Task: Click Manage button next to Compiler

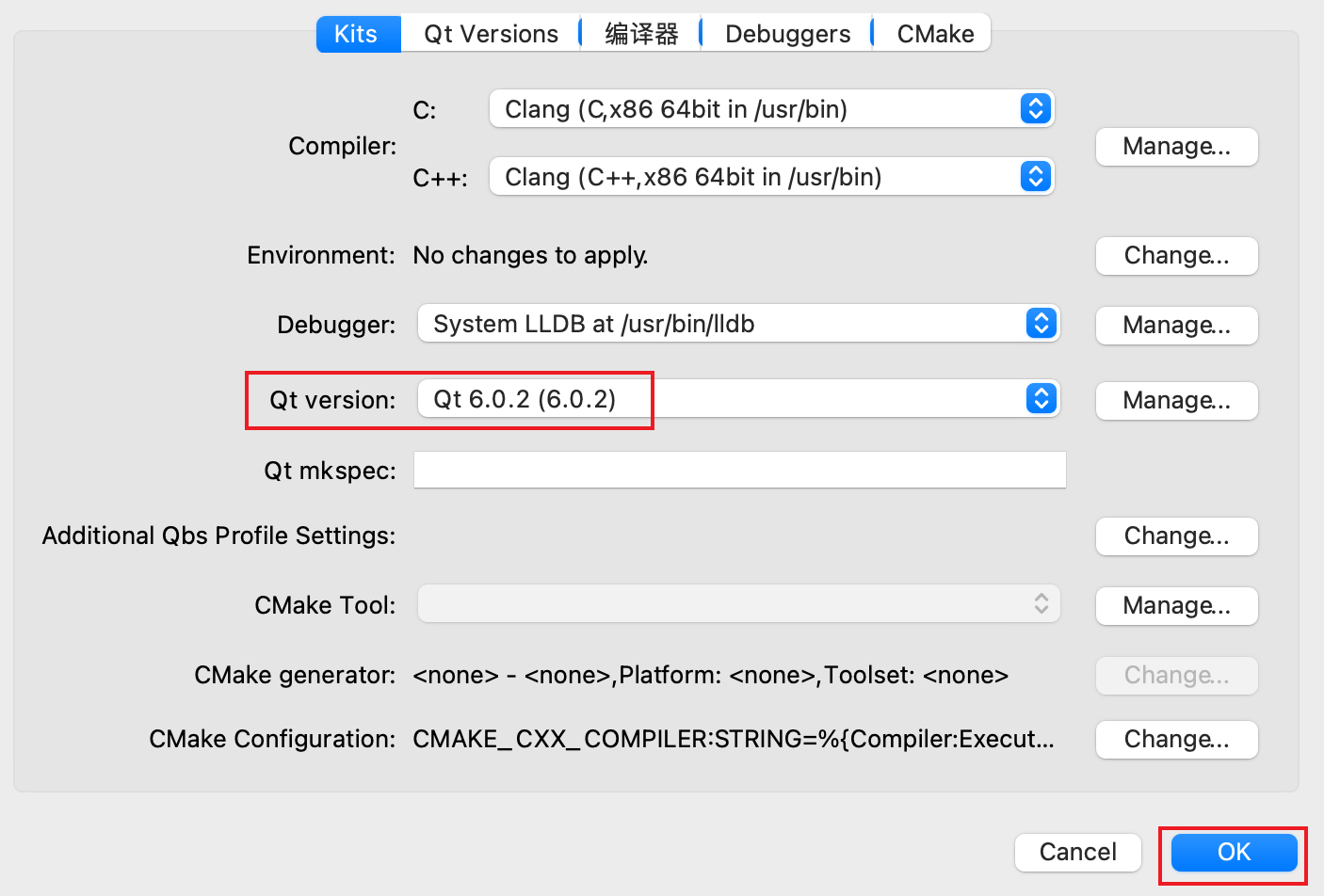Action: click(x=1176, y=147)
